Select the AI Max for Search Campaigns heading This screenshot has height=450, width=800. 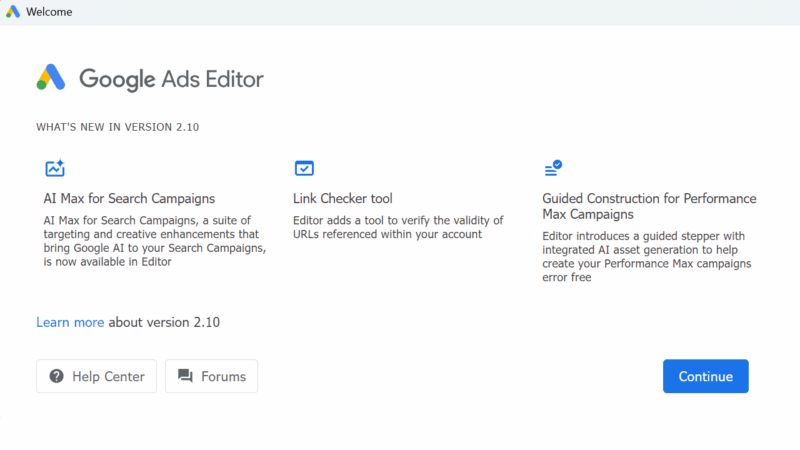pyautogui.click(x=129, y=198)
